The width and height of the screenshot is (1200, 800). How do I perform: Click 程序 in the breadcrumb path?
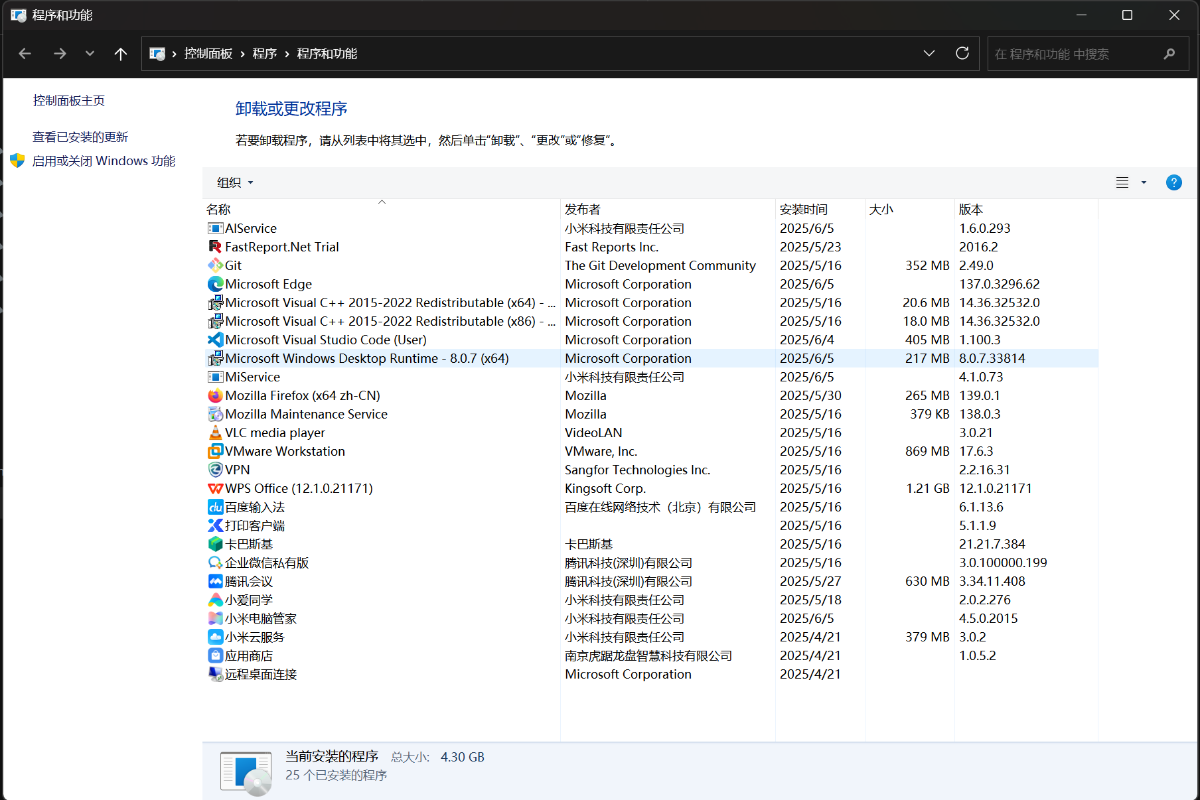click(x=264, y=54)
